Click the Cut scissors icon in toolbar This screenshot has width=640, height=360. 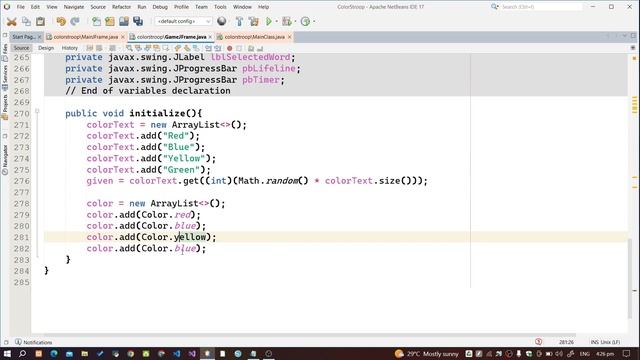11,22
